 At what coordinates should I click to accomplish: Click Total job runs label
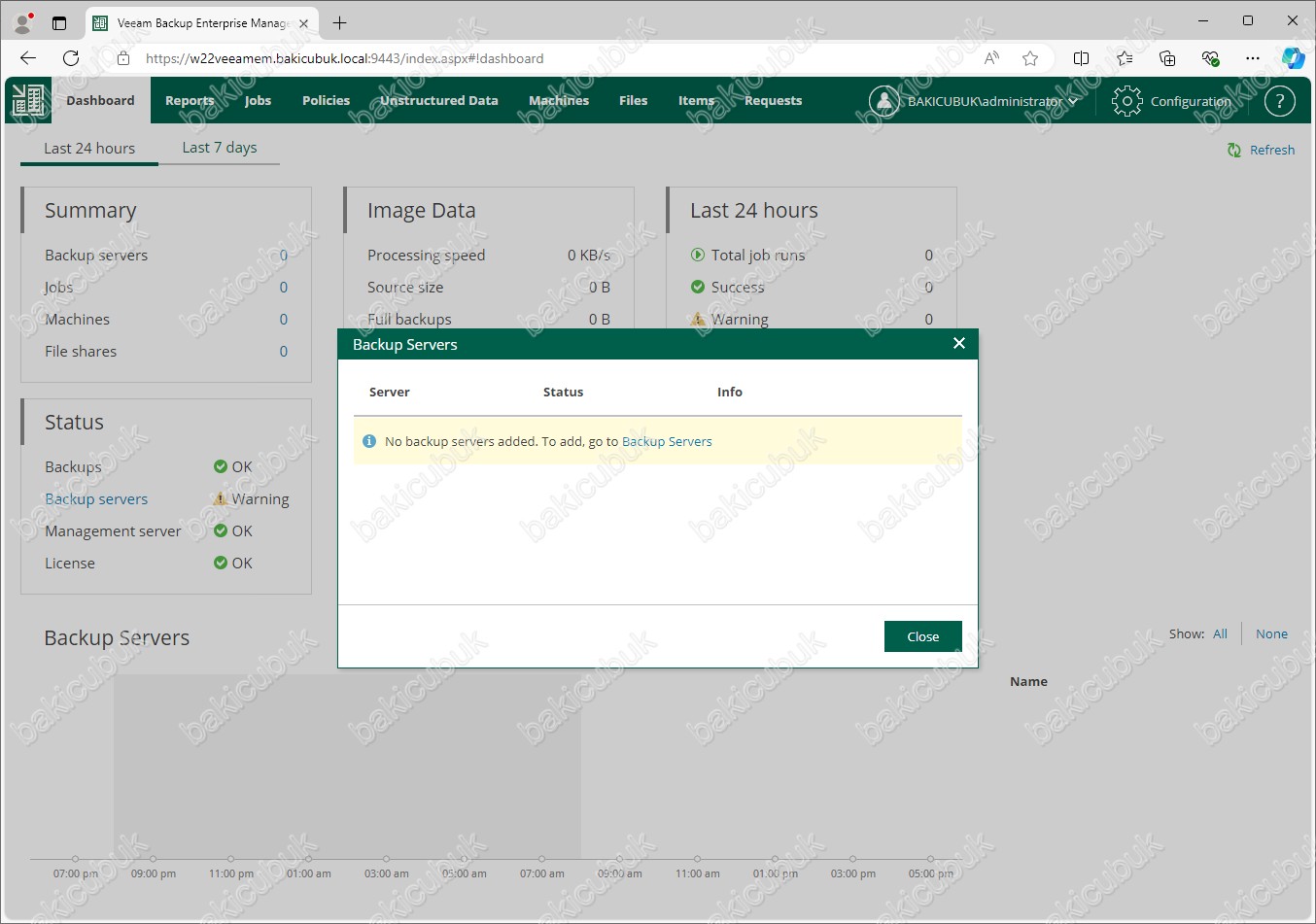tap(758, 255)
